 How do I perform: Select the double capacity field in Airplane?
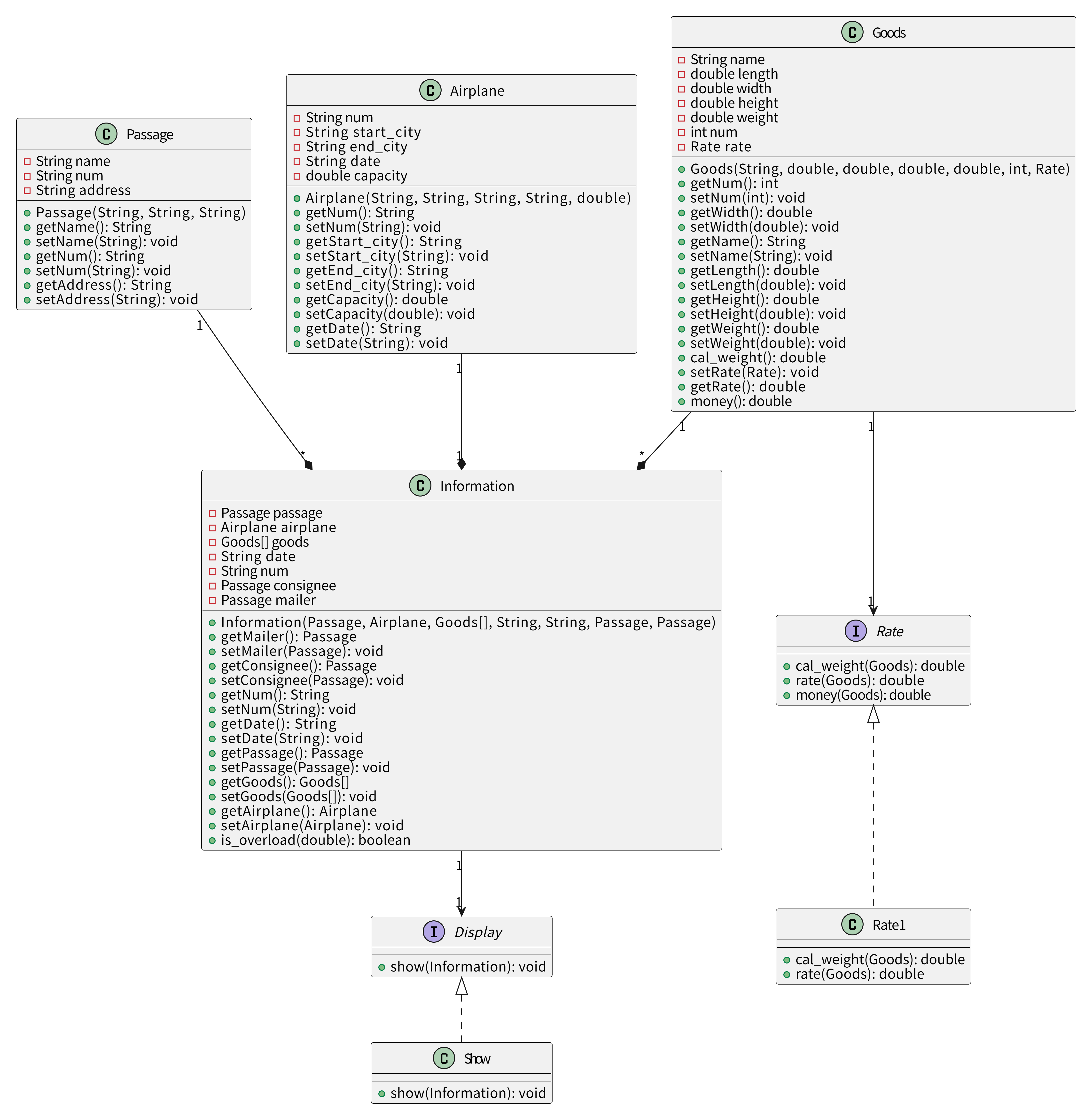[356, 176]
